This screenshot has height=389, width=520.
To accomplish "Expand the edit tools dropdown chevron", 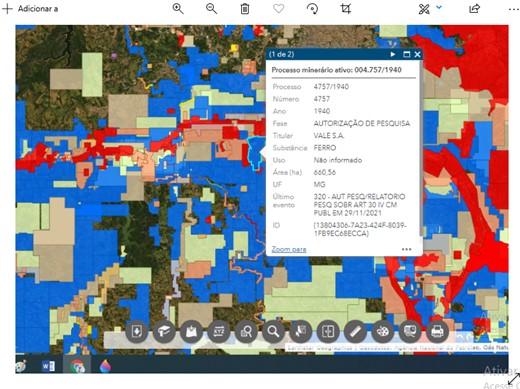I will [x=439, y=7].
